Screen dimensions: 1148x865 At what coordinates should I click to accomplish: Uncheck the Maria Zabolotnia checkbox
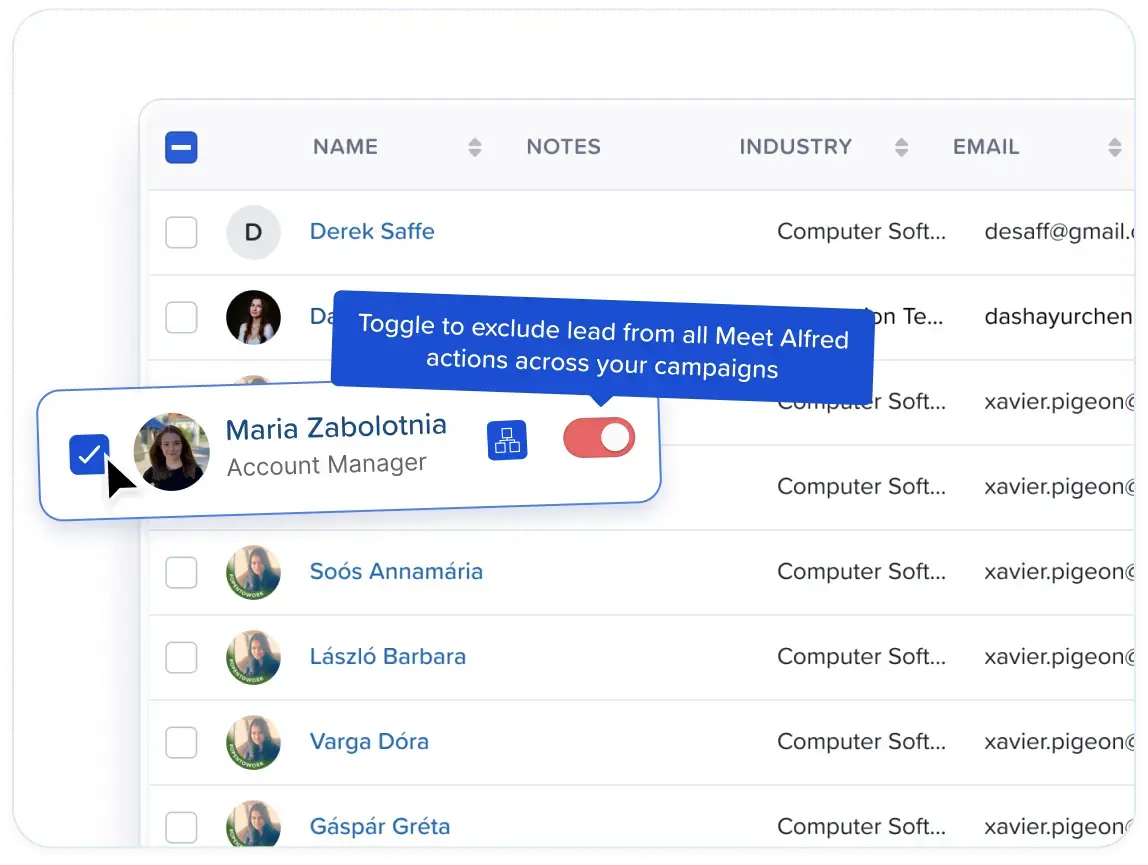(89, 454)
